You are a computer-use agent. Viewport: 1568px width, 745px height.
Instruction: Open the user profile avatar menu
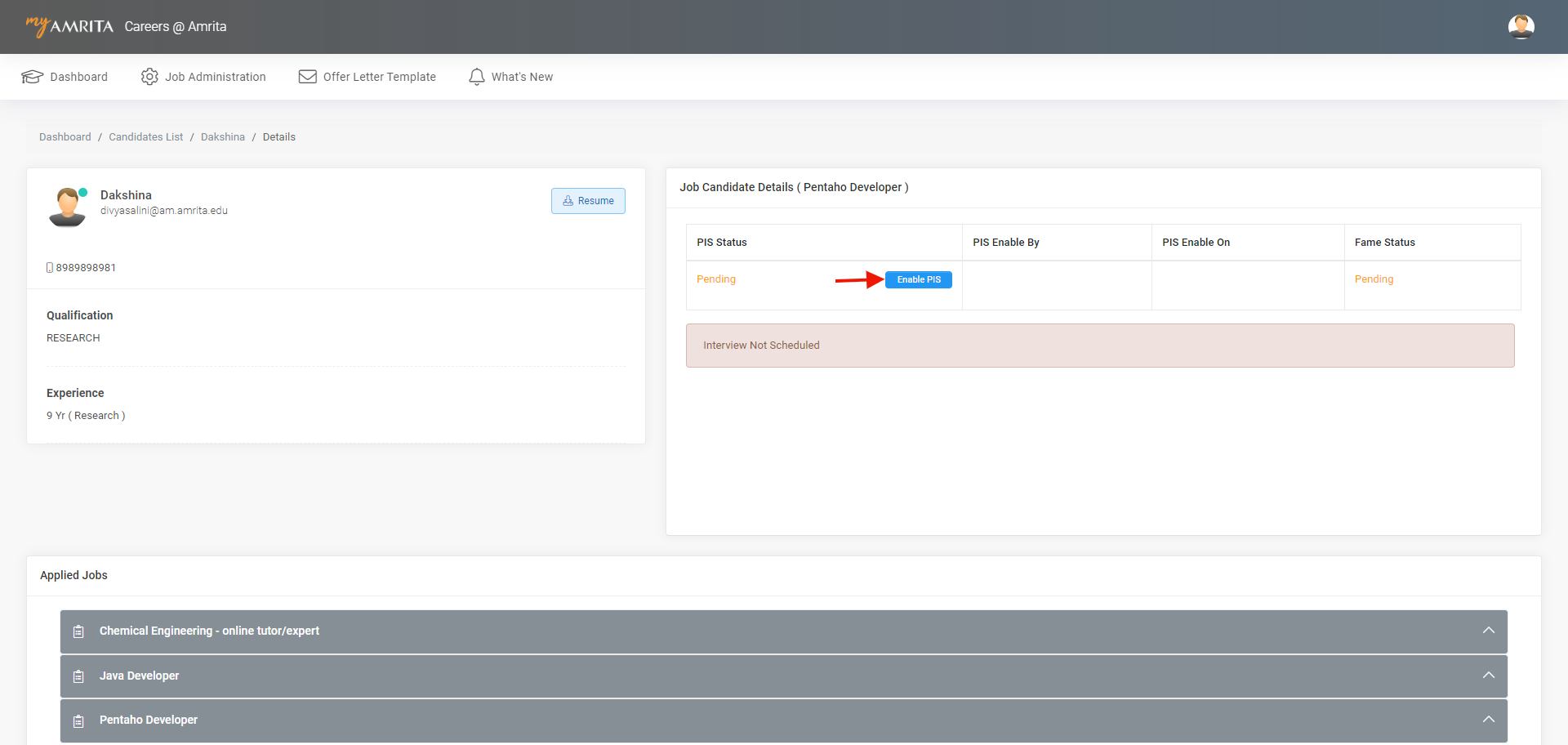point(1521,27)
